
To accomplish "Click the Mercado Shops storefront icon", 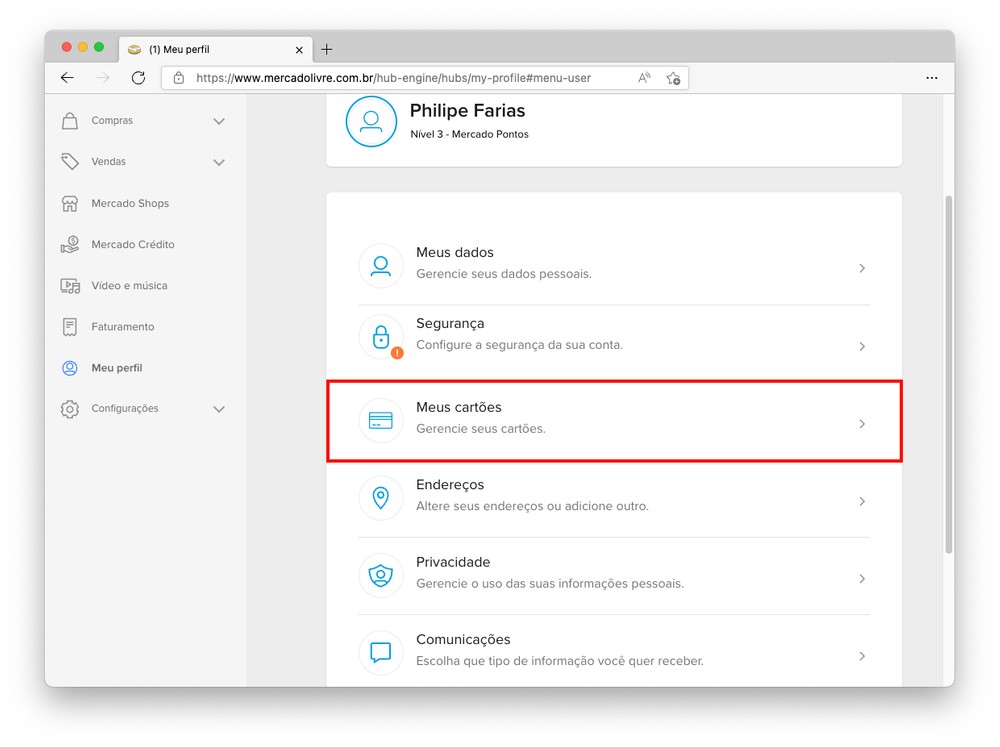I will (x=69, y=204).
